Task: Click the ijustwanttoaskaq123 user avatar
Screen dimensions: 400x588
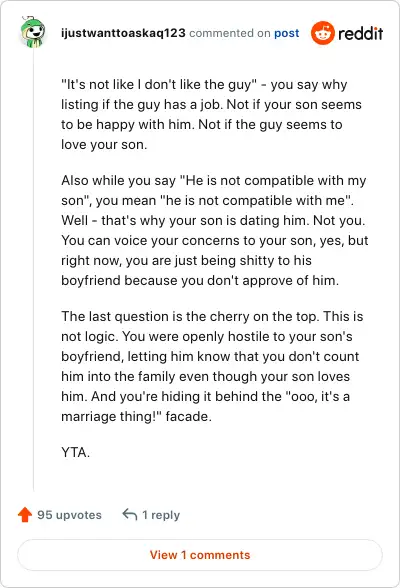Action: (33, 32)
